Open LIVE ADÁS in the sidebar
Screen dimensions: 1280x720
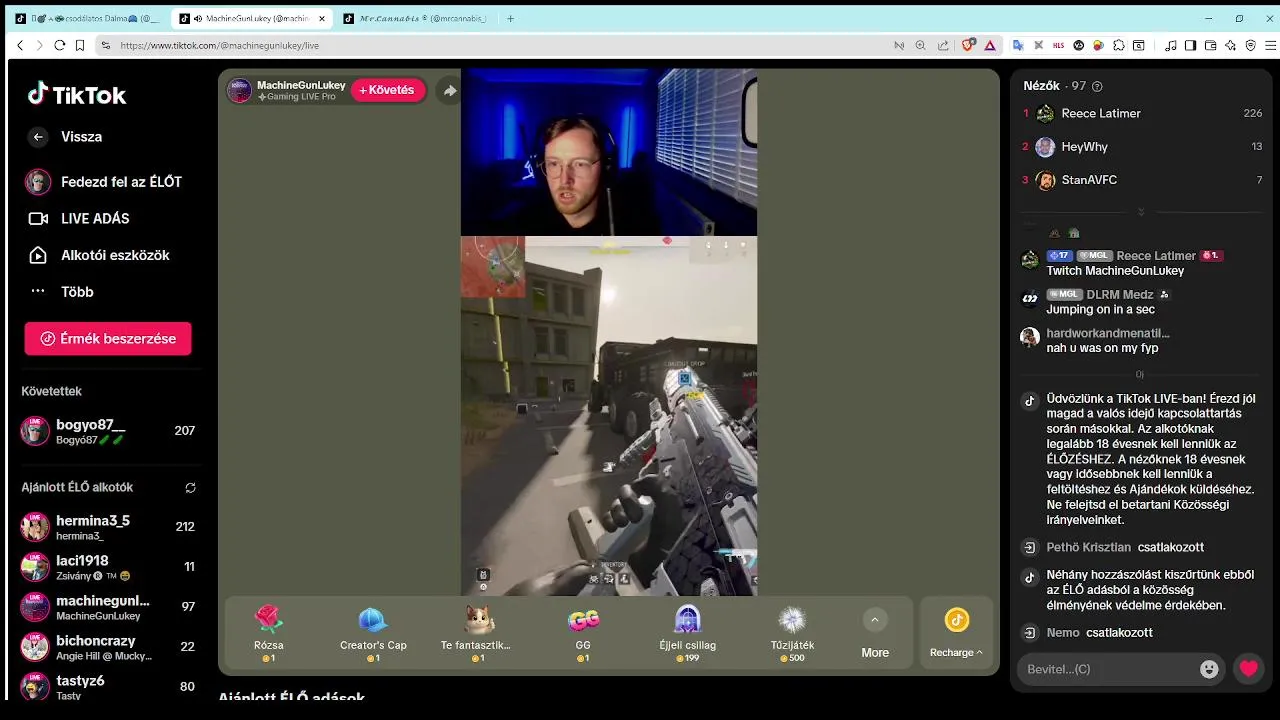(79, 218)
